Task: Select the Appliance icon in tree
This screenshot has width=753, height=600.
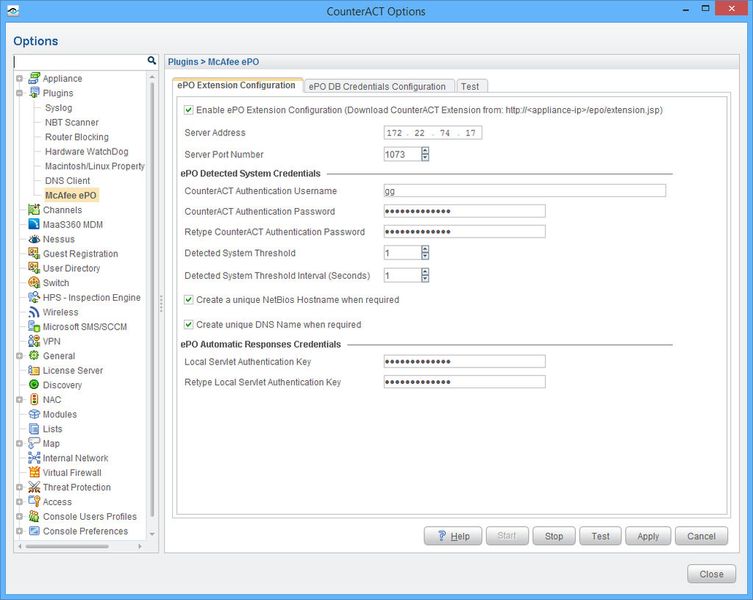Action: click(34, 78)
